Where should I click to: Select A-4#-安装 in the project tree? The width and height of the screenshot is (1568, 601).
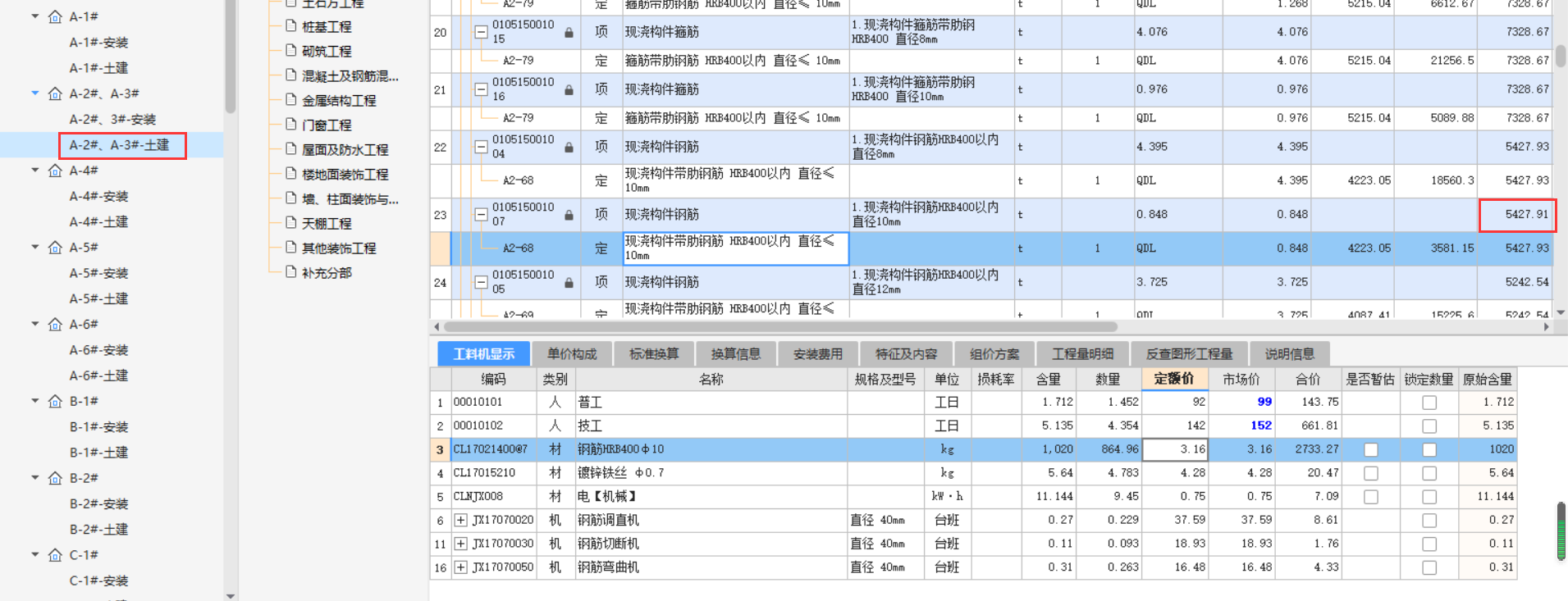coord(98,196)
